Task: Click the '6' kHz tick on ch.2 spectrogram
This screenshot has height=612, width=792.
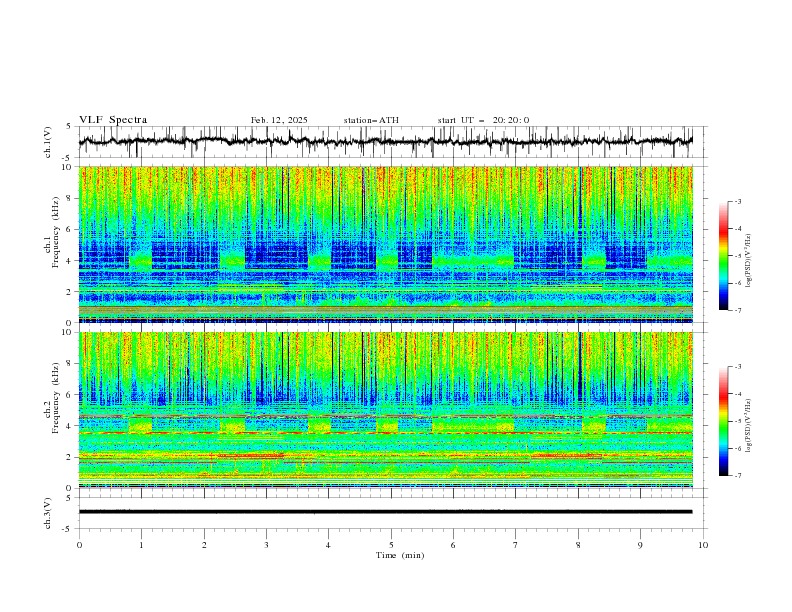Action: pos(71,395)
